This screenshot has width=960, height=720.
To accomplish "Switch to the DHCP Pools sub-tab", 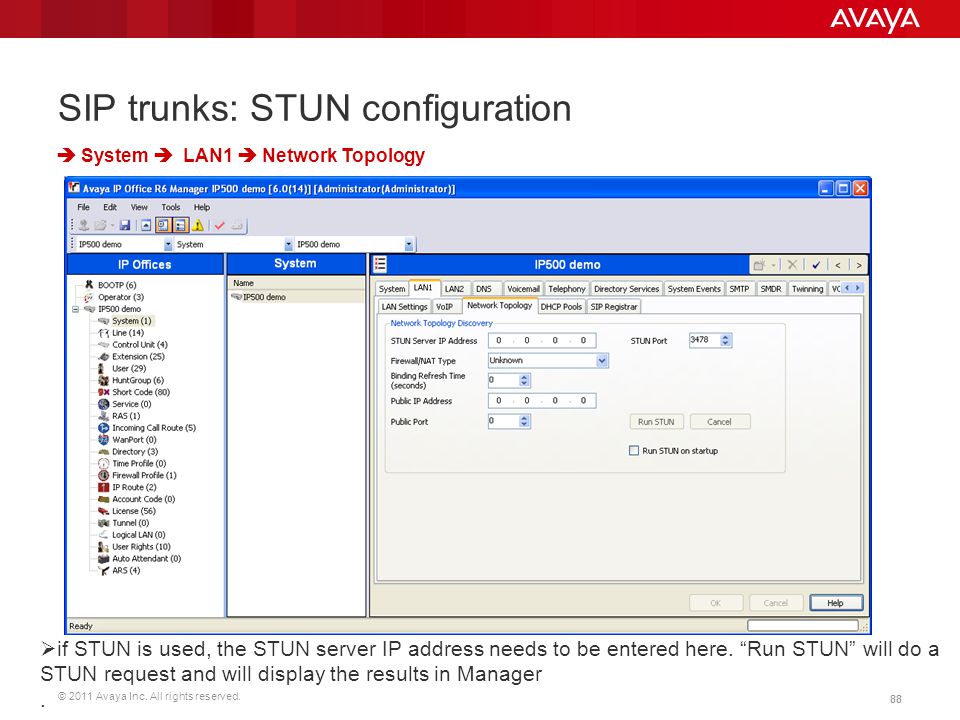I will [561, 307].
